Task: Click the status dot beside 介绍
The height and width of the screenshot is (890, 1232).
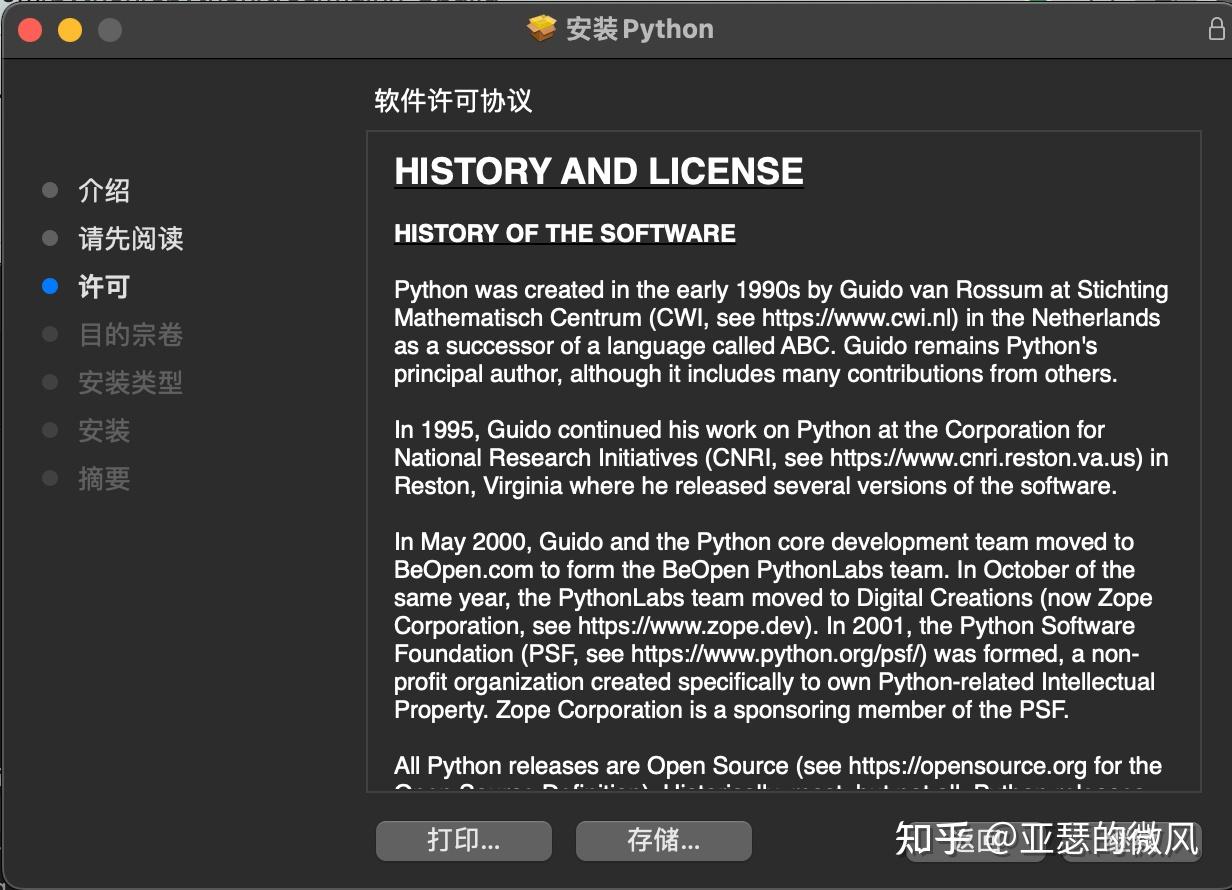Action: (x=49, y=189)
